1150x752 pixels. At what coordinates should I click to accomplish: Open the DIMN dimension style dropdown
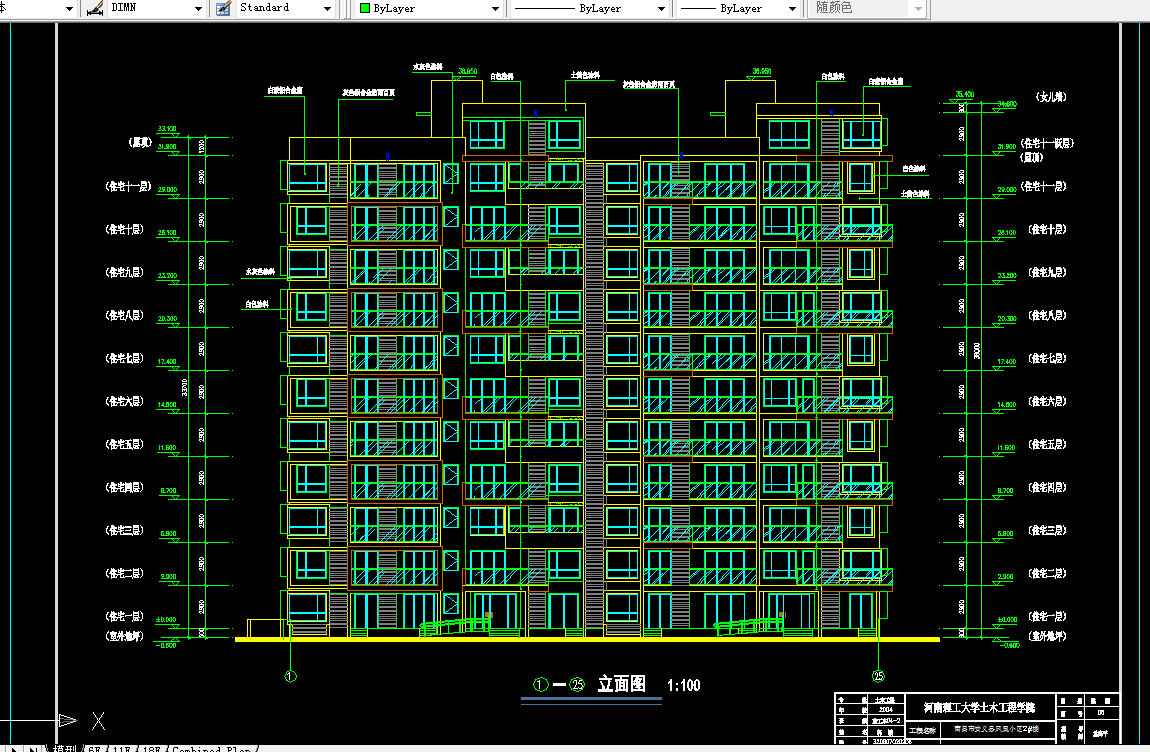click(x=198, y=9)
